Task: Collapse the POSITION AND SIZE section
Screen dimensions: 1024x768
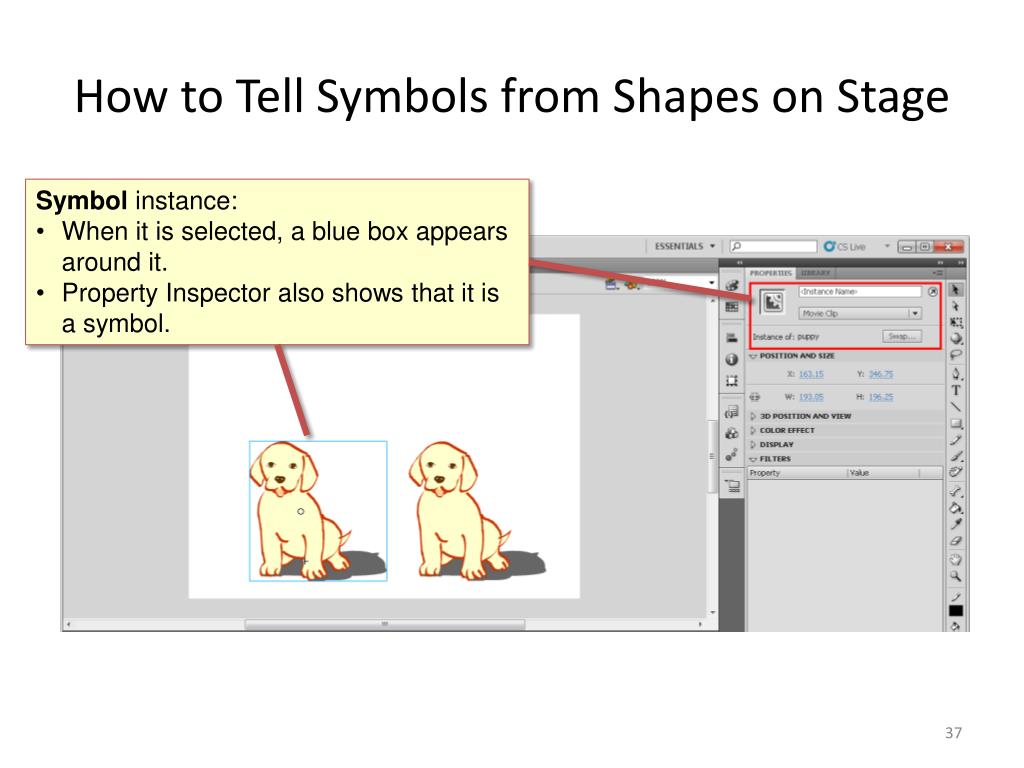Action: click(753, 356)
